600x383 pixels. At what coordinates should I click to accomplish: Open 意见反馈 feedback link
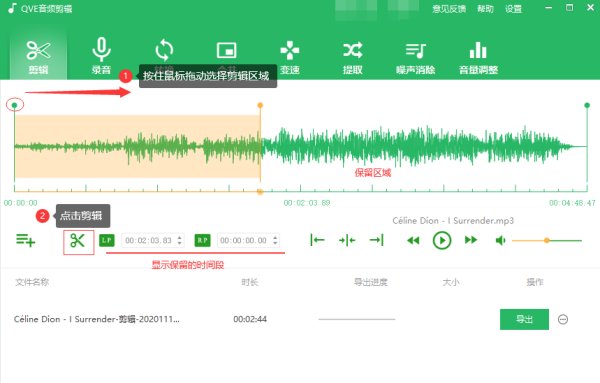point(449,8)
